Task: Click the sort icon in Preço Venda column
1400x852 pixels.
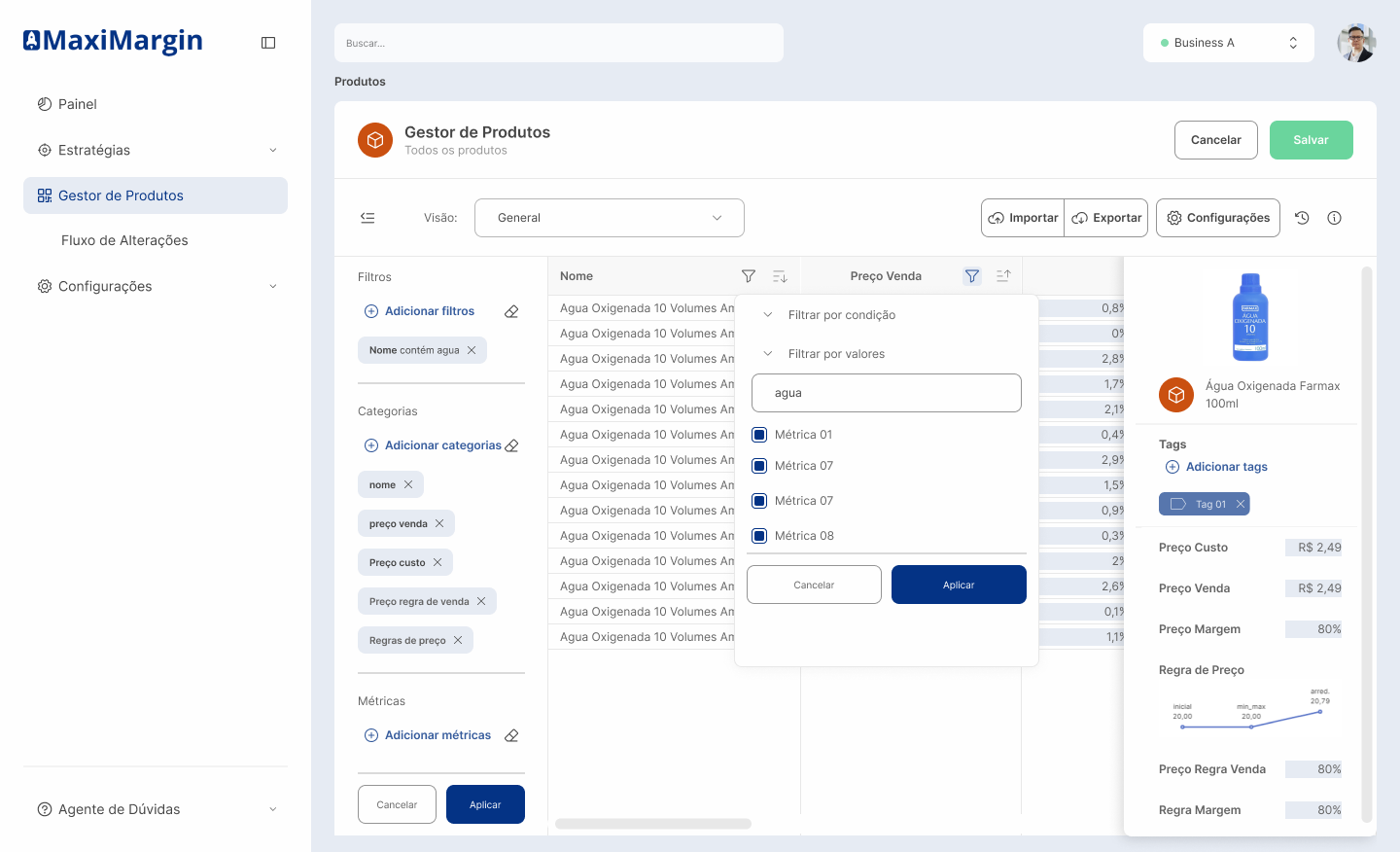Action: click(1003, 276)
